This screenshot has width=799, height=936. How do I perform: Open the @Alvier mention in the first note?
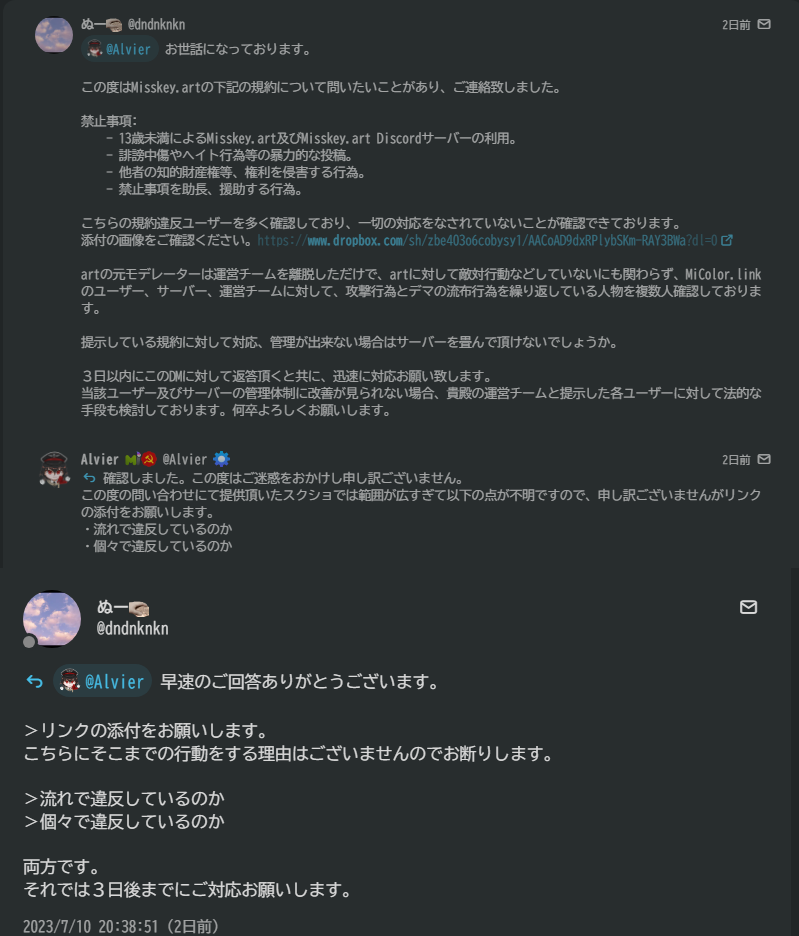119,49
